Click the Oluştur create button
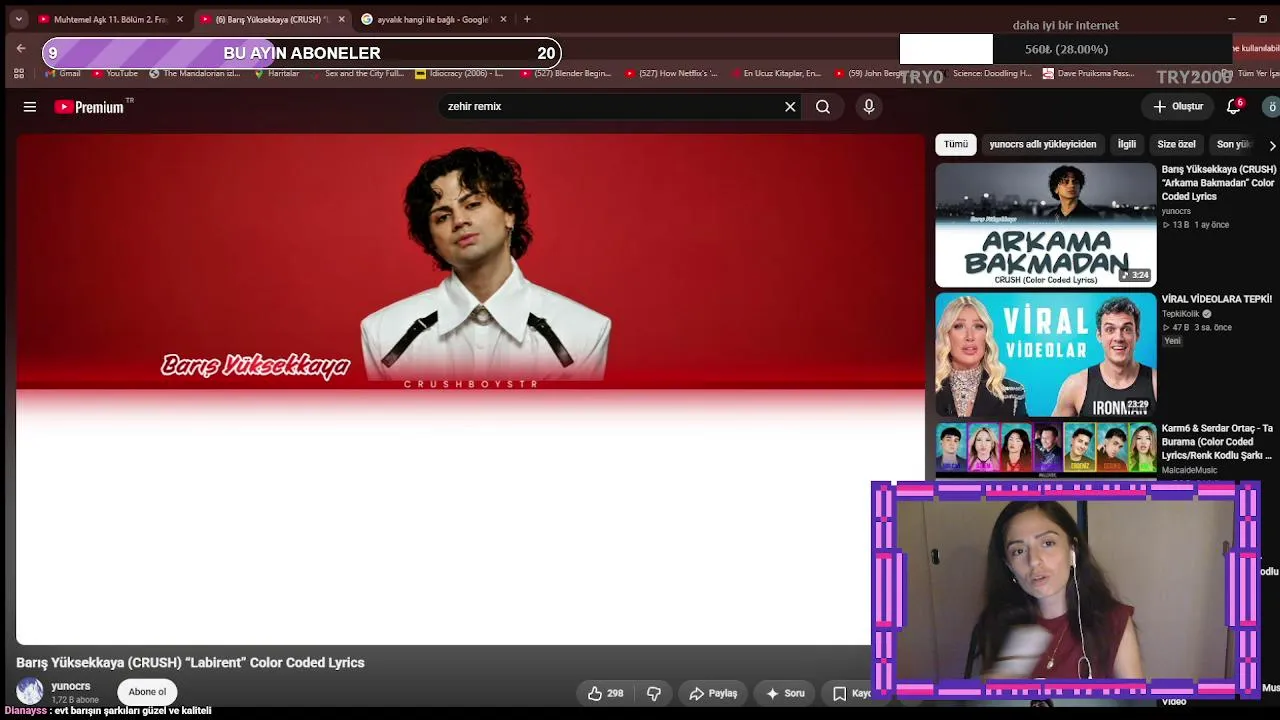Image resolution: width=1280 pixels, height=720 pixels. click(1178, 107)
